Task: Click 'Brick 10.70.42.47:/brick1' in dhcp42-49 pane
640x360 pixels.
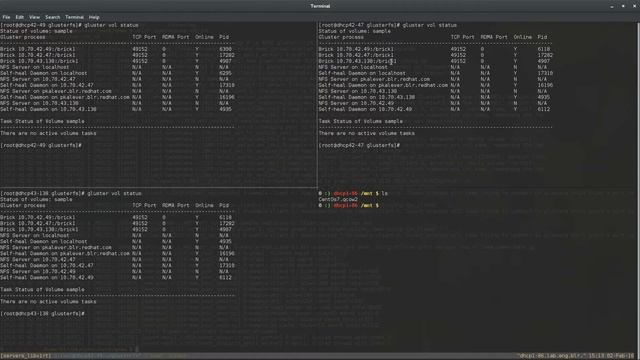Action: pos(38,55)
